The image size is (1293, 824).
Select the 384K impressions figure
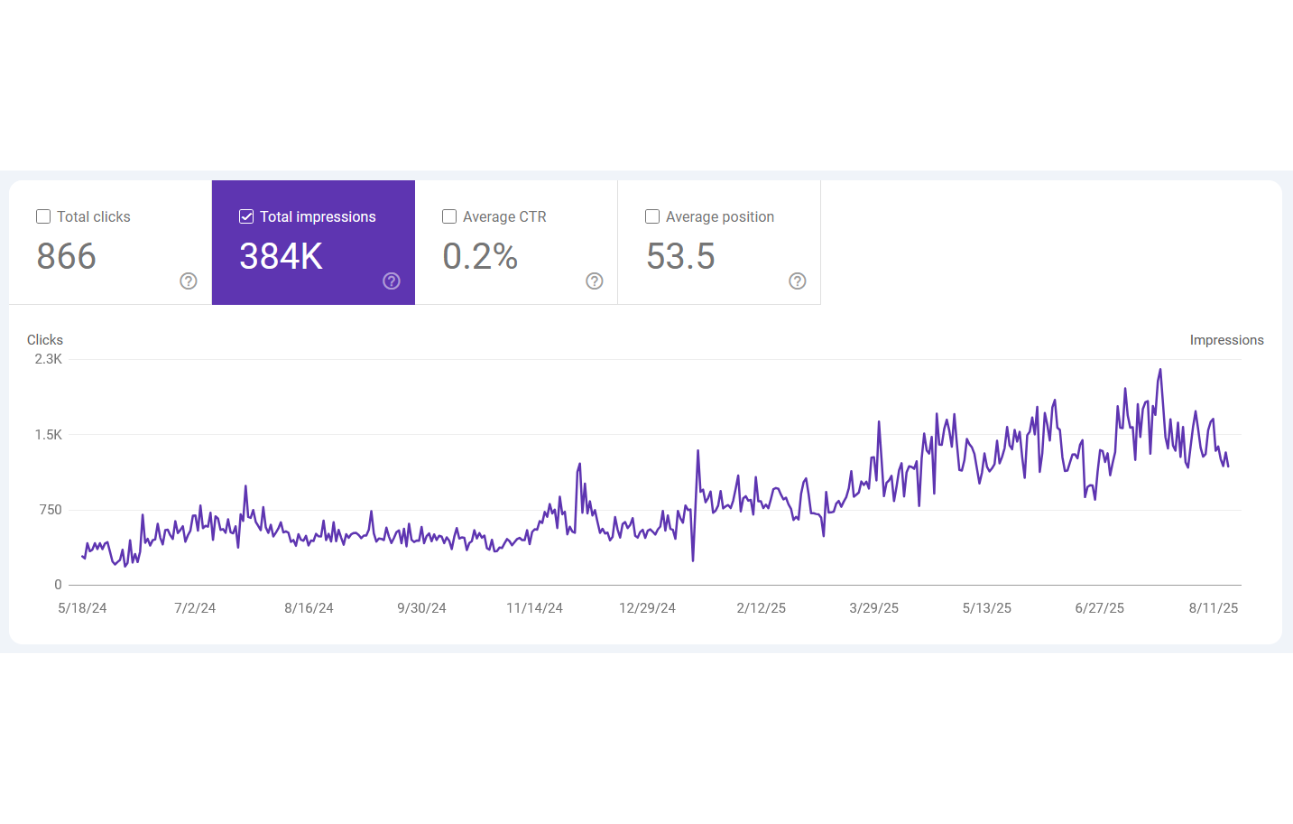(x=281, y=257)
